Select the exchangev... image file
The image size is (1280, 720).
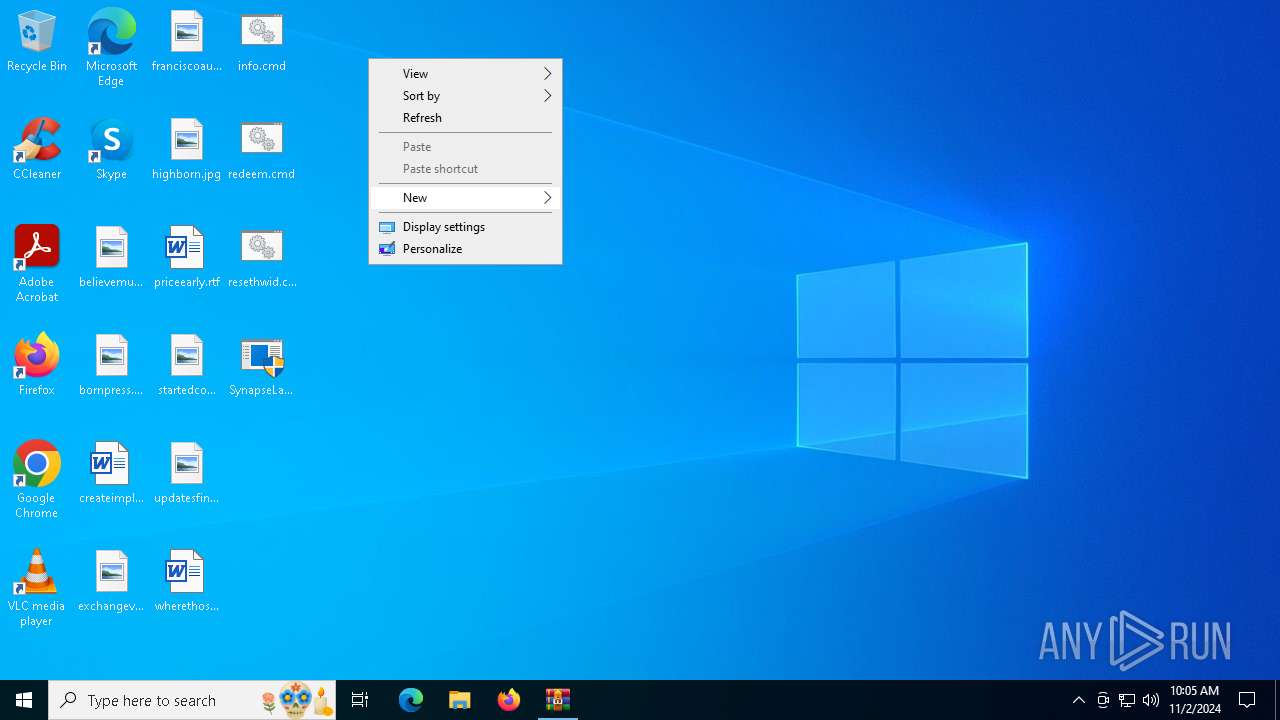pyautogui.click(x=111, y=581)
